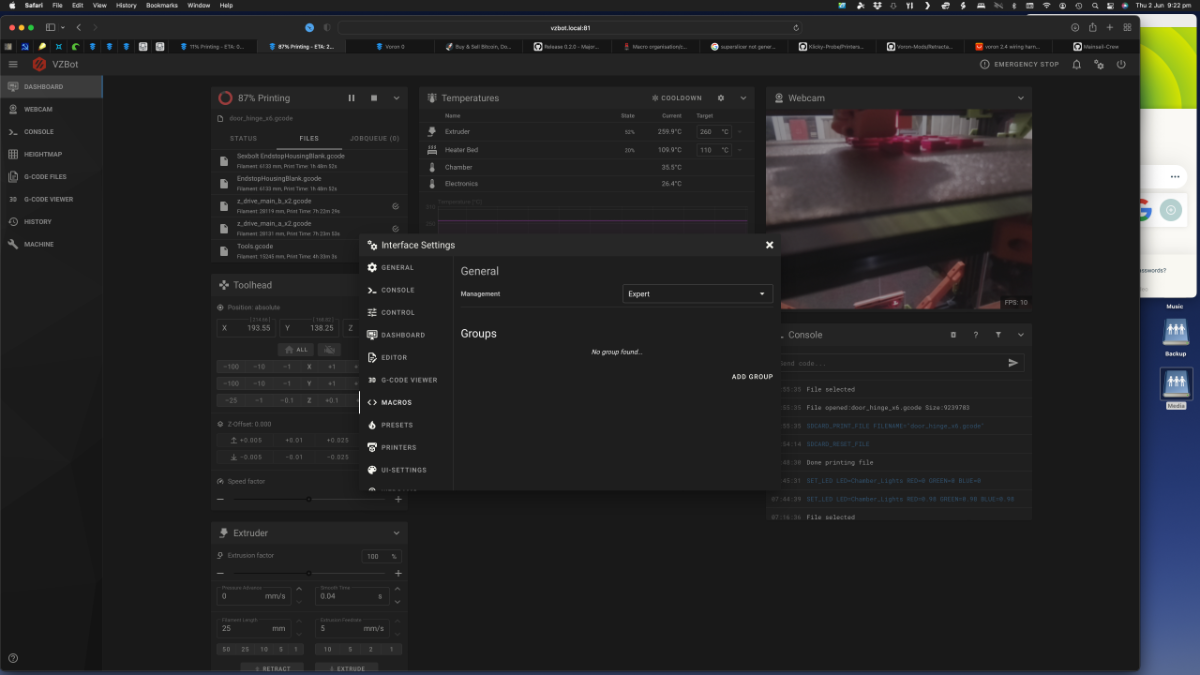Increase speed factor with plus
The height and width of the screenshot is (675, 1200).
click(x=398, y=499)
